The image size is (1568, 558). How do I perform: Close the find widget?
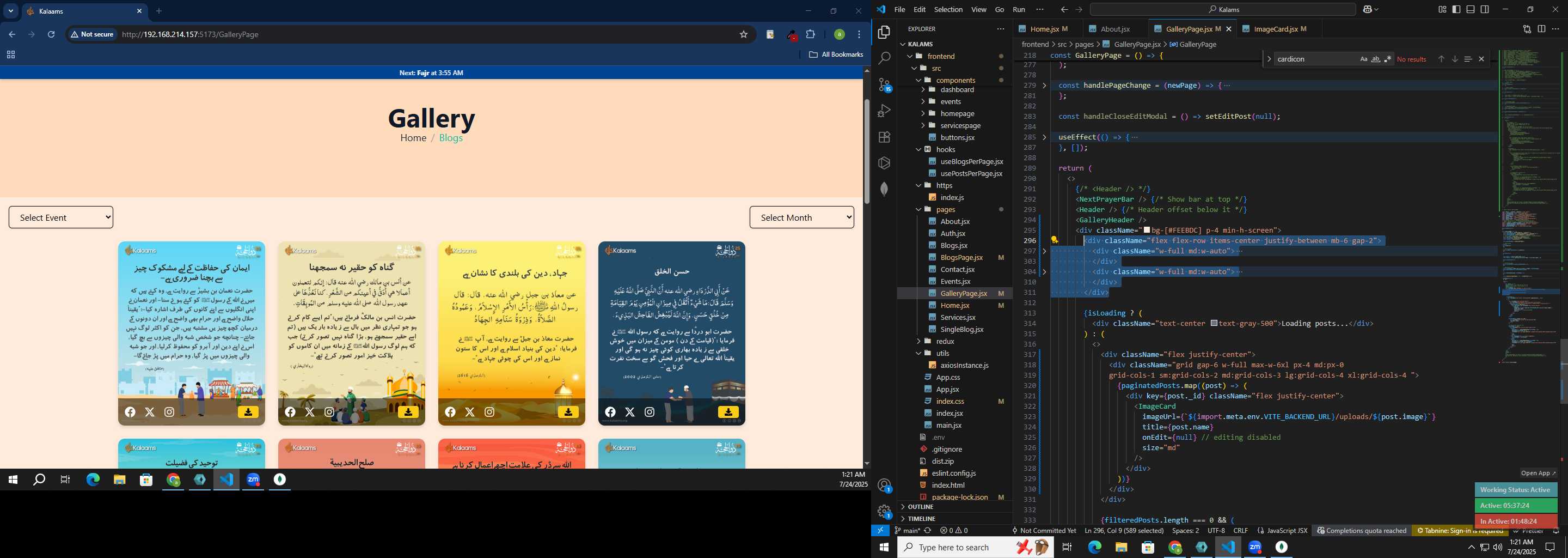tap(1481, 59)
